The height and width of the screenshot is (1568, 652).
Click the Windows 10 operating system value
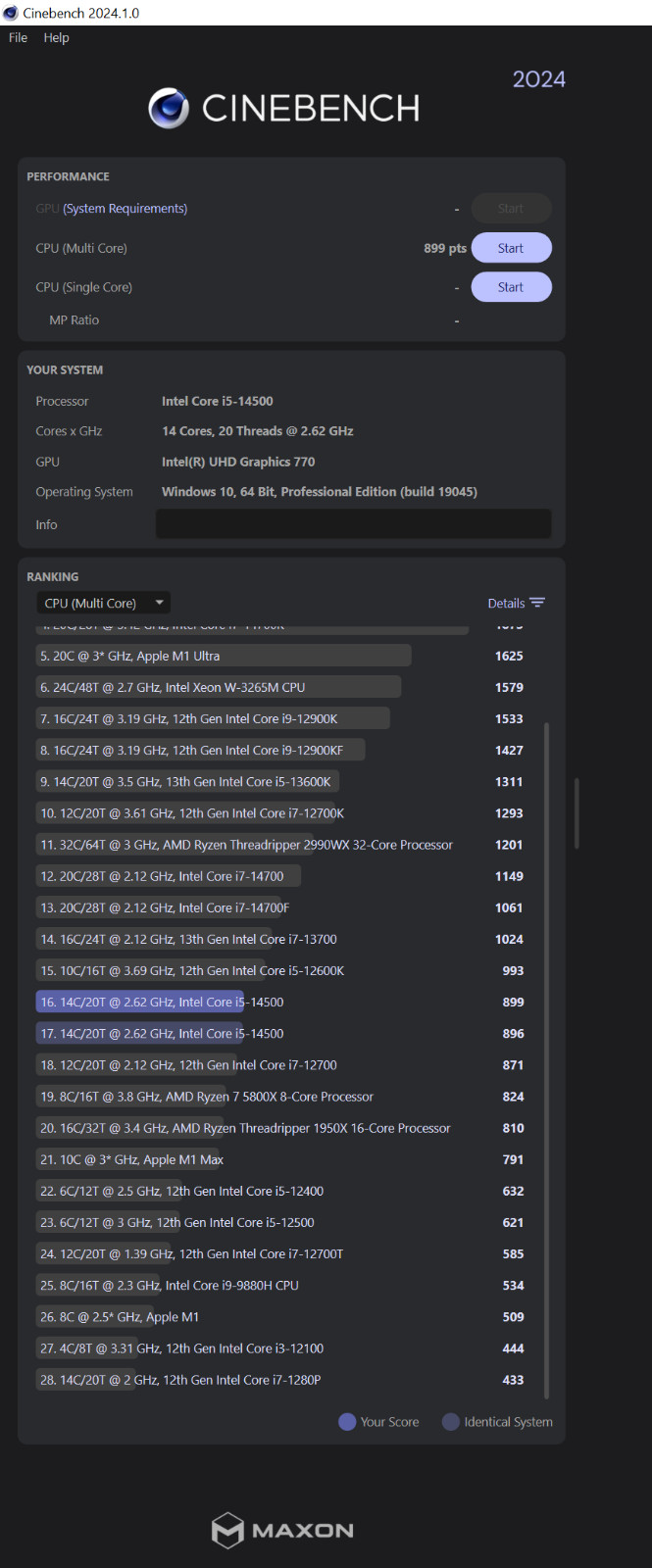point(320,492)
